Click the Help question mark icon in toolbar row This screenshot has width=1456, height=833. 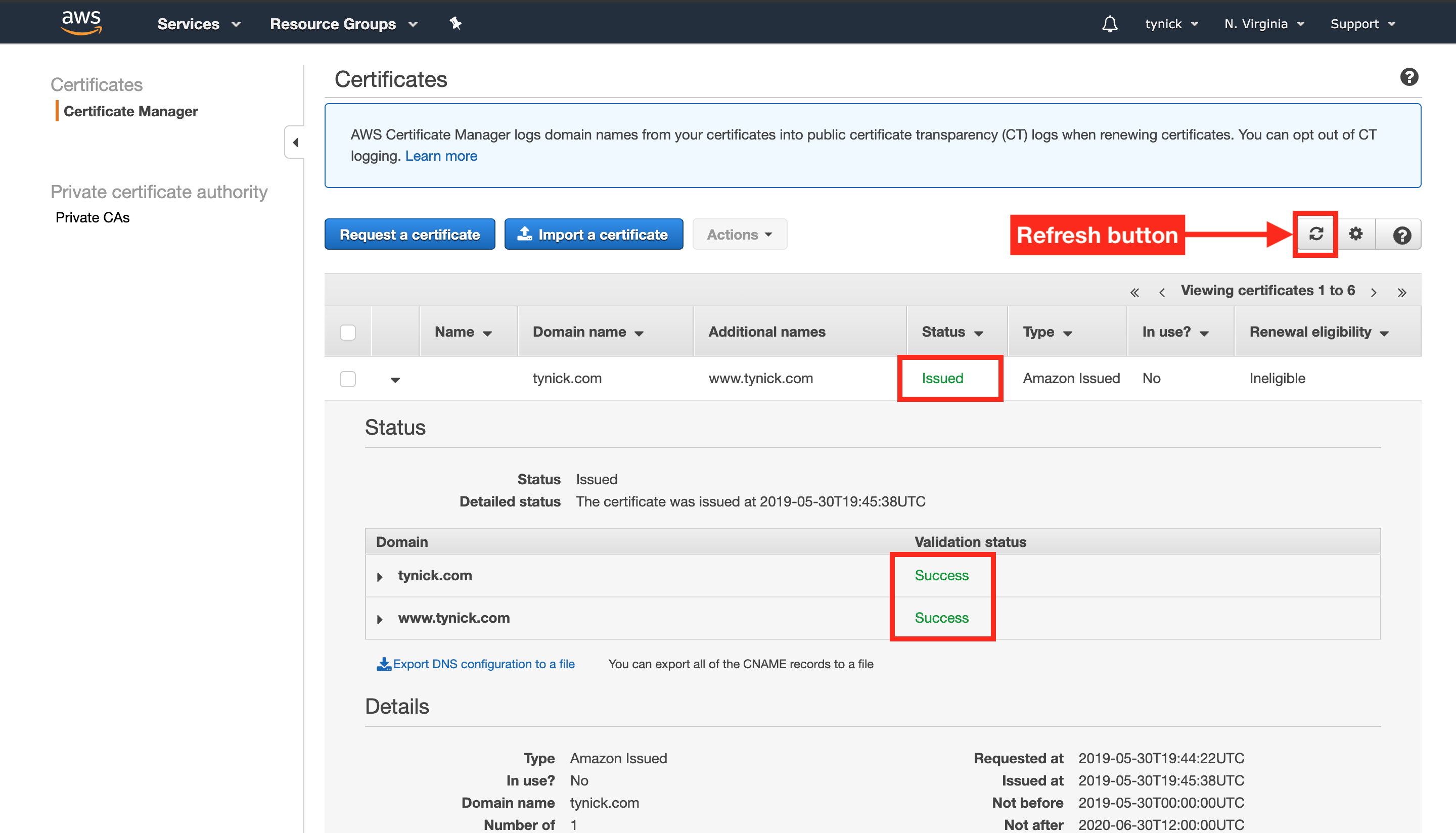[1399, 234]
